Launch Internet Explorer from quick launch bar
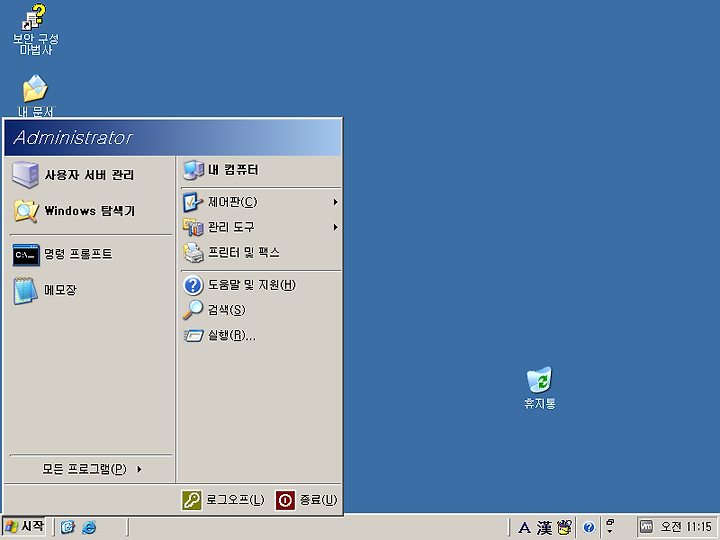The height and width of the screenshot is (540, 720). click(x=89, y=527)
